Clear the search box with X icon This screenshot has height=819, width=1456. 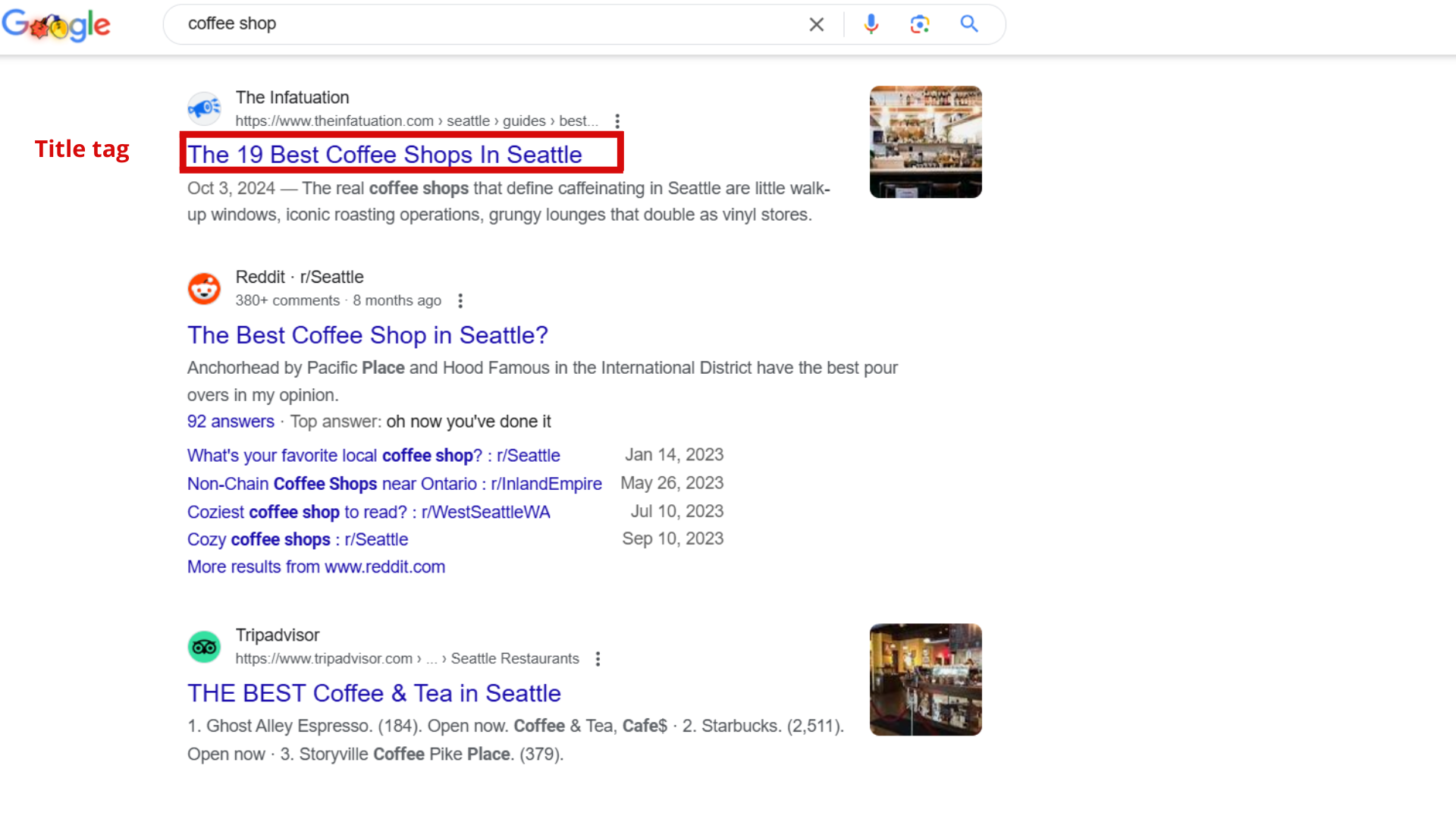[816, 24]
